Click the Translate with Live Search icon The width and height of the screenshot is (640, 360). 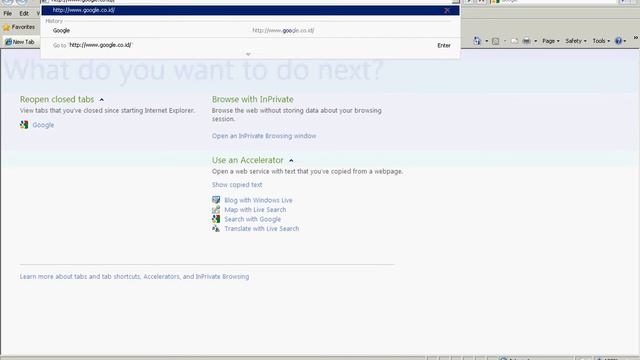(216, 229)
